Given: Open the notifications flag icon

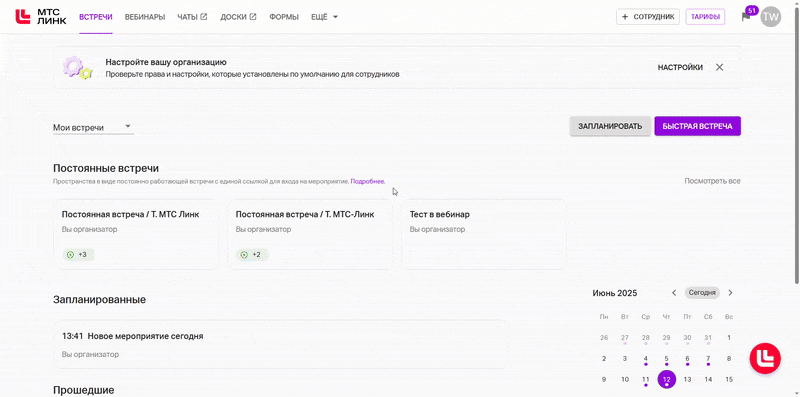Looking at the screenshot, I should pos(745,17).
